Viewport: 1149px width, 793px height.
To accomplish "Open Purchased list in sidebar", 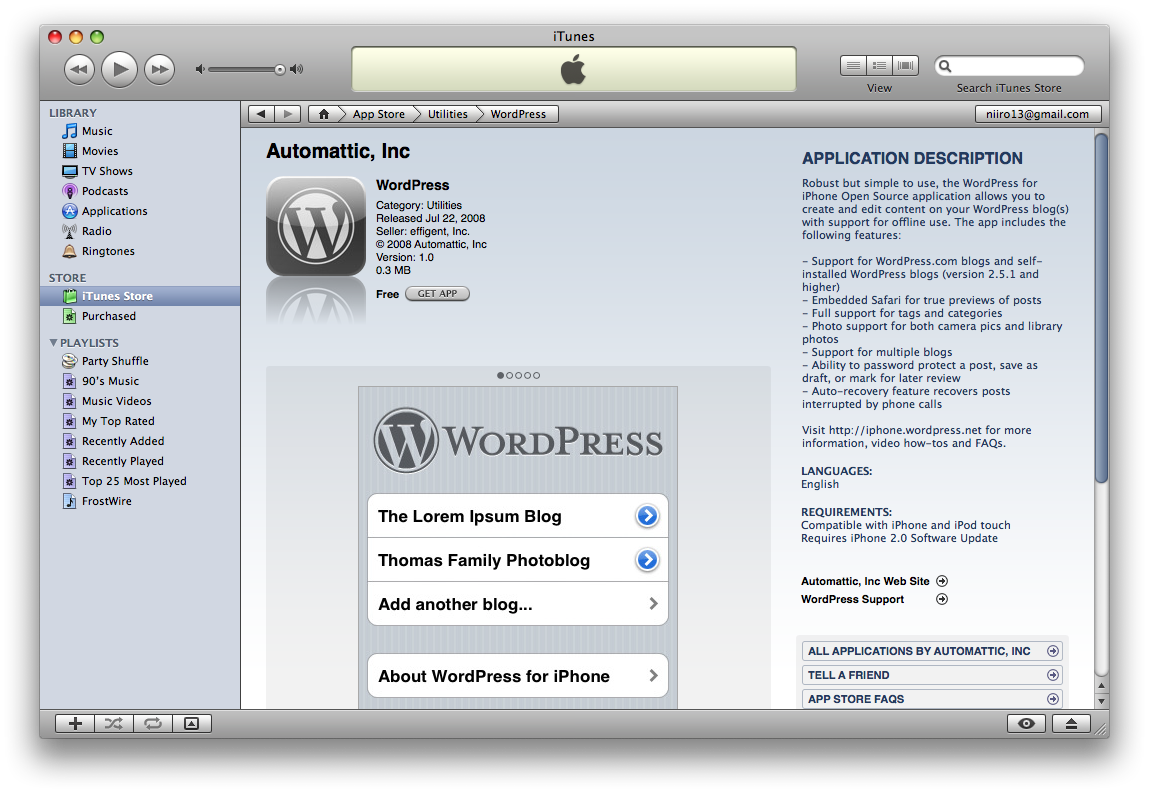I will 140,316.
